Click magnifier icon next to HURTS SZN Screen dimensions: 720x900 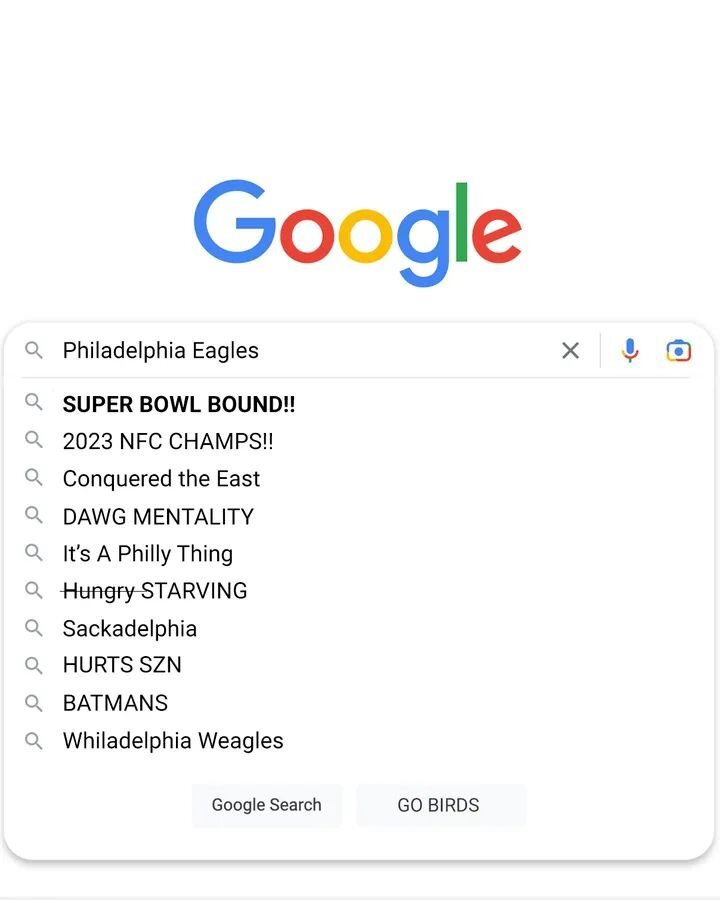[34, 664]
